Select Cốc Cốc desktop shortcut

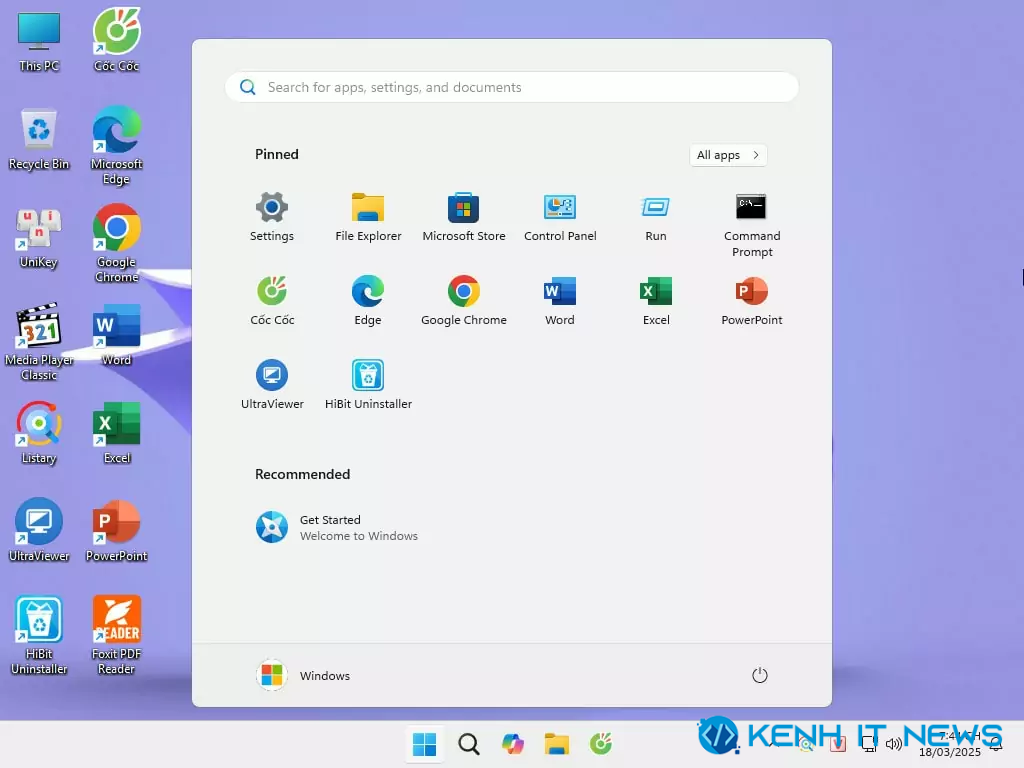tap(116, 40)
